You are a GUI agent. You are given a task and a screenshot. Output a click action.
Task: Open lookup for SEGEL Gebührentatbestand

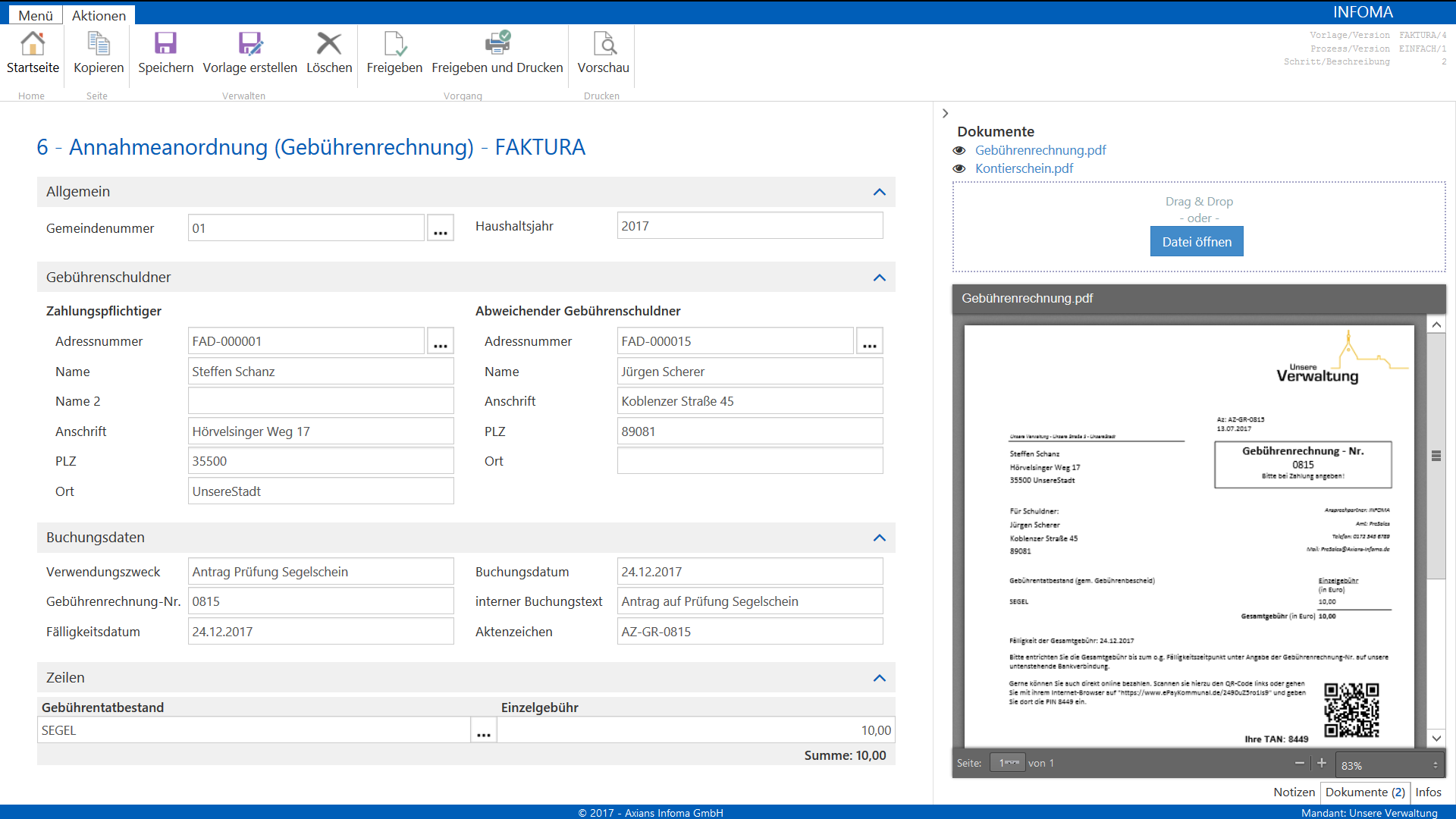[484, 730]
